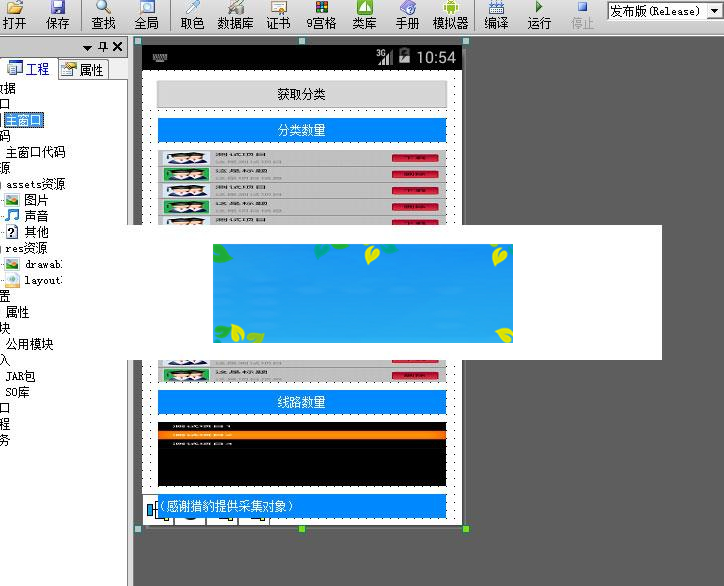Open the panel options dropdown arrow
This screenshot has width=724, height=586.
(87, 47)
